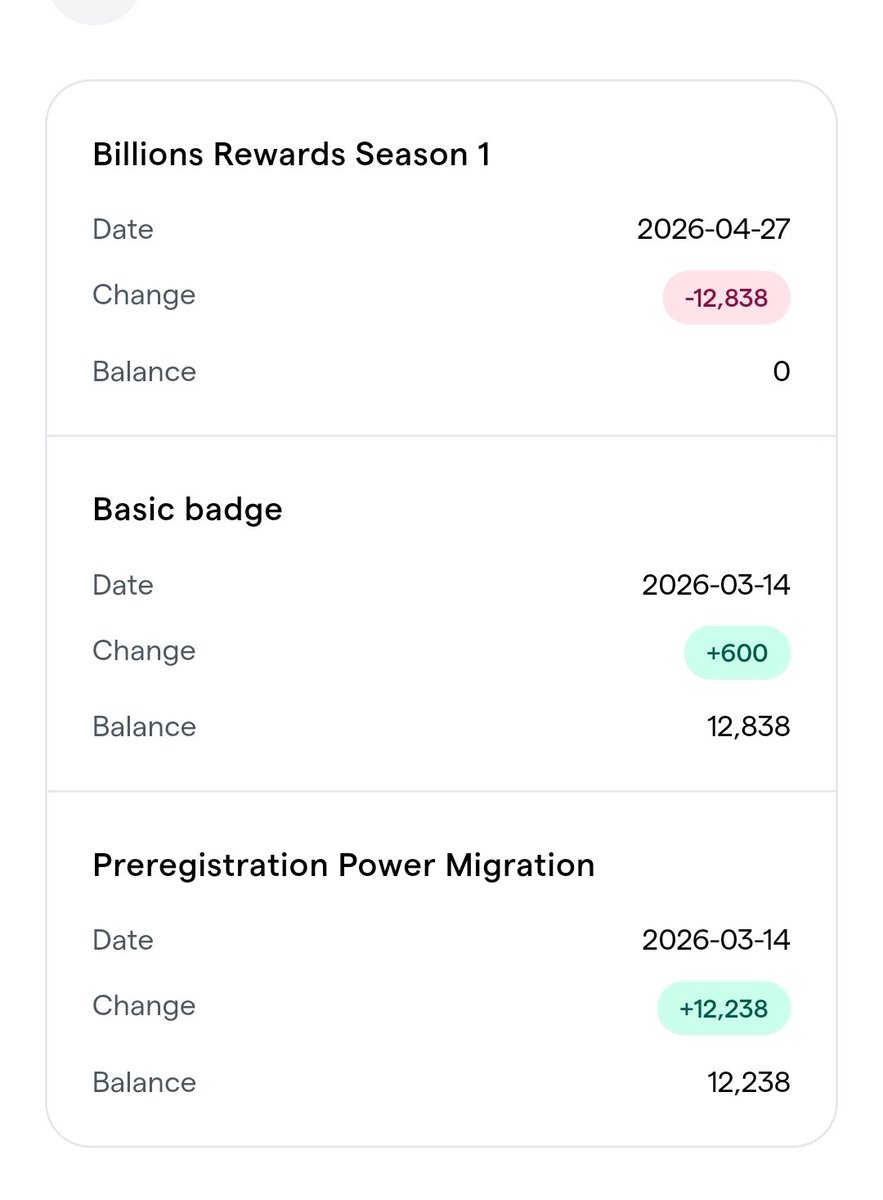Select the date 2026-04-27
The image size is (883, 1200).
713,230
